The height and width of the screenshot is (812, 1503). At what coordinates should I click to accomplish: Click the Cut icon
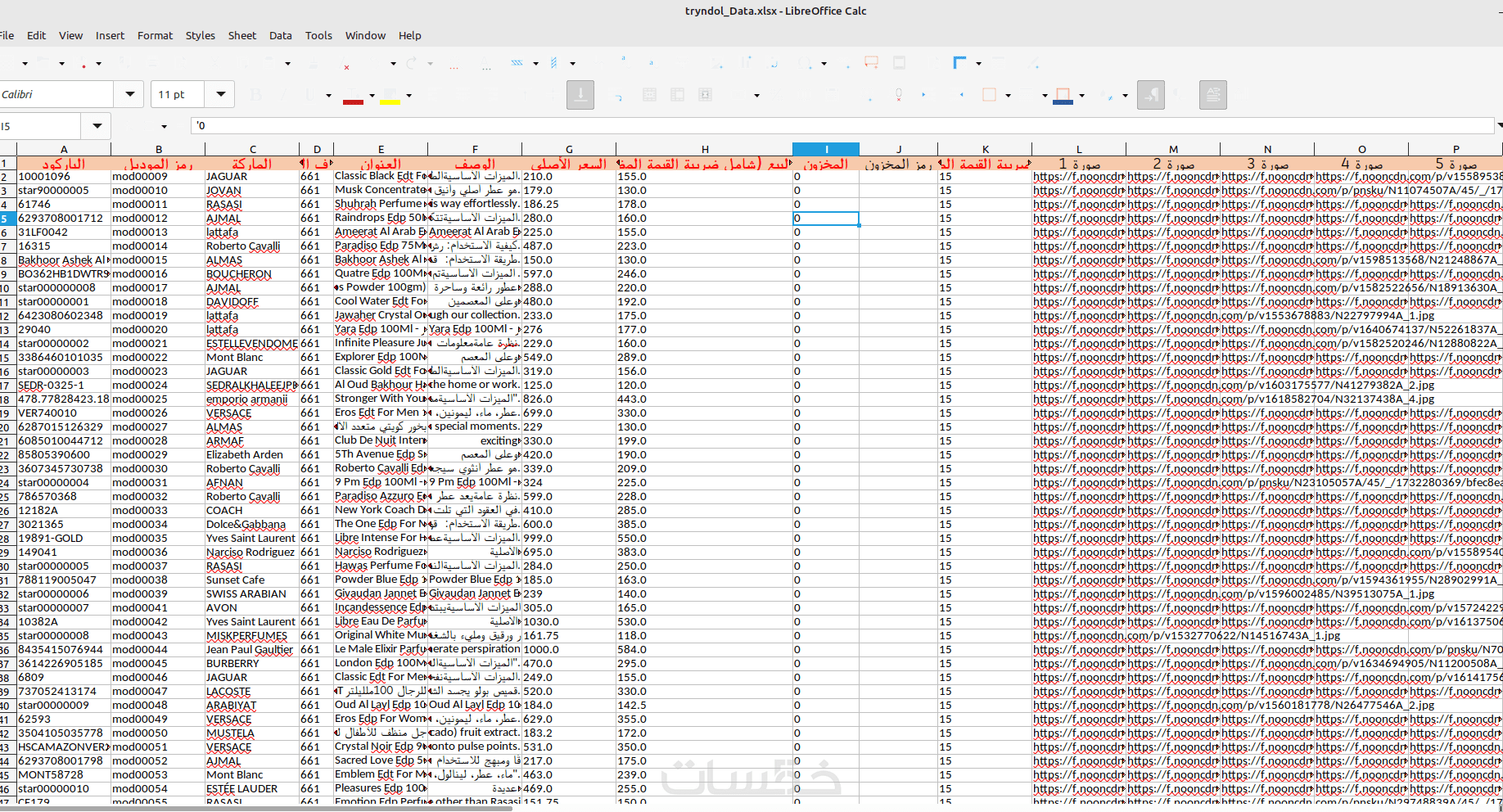click(x=216, y=63)
